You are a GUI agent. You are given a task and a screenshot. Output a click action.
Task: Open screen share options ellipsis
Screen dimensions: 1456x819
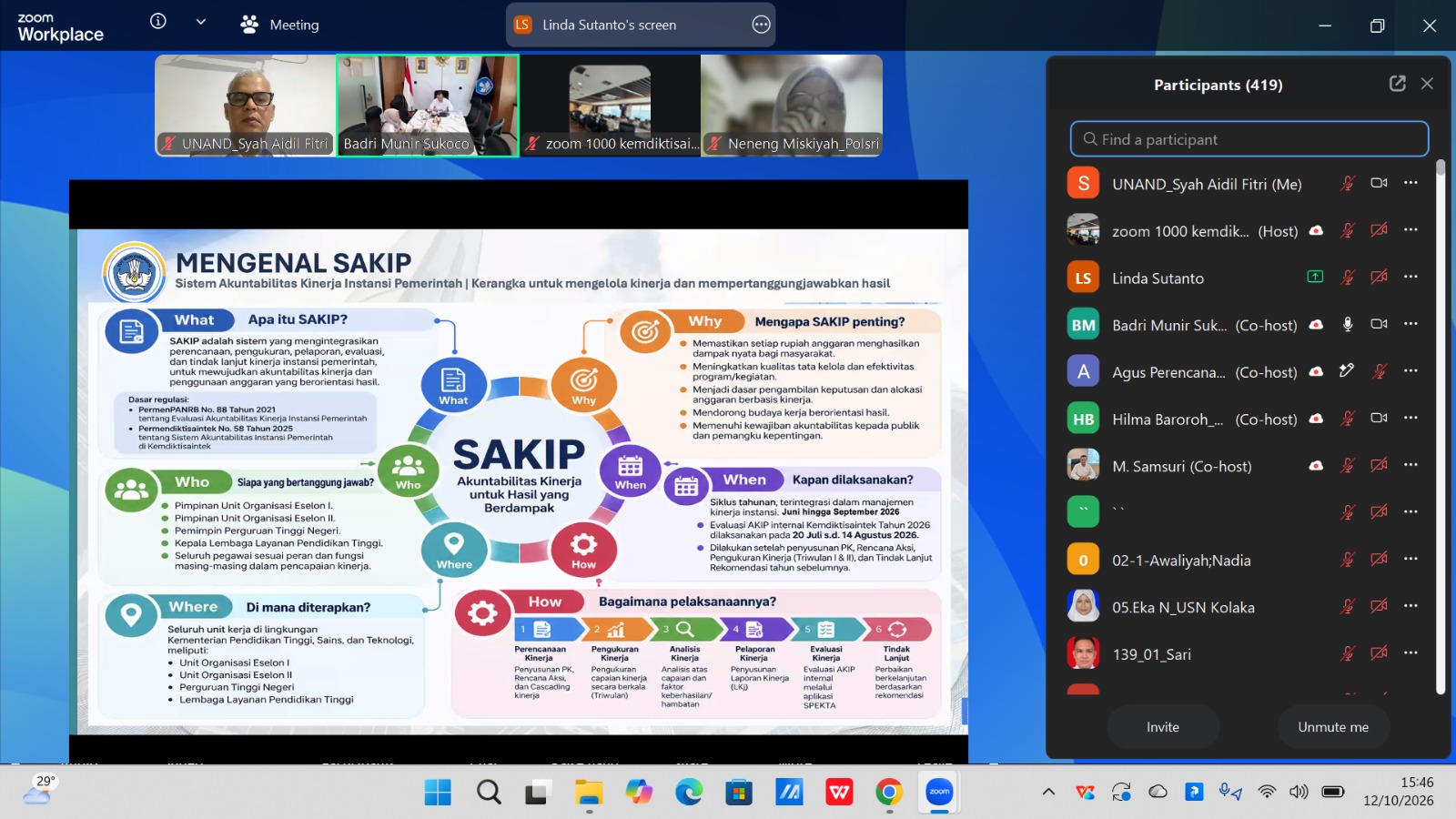point(762,25)
